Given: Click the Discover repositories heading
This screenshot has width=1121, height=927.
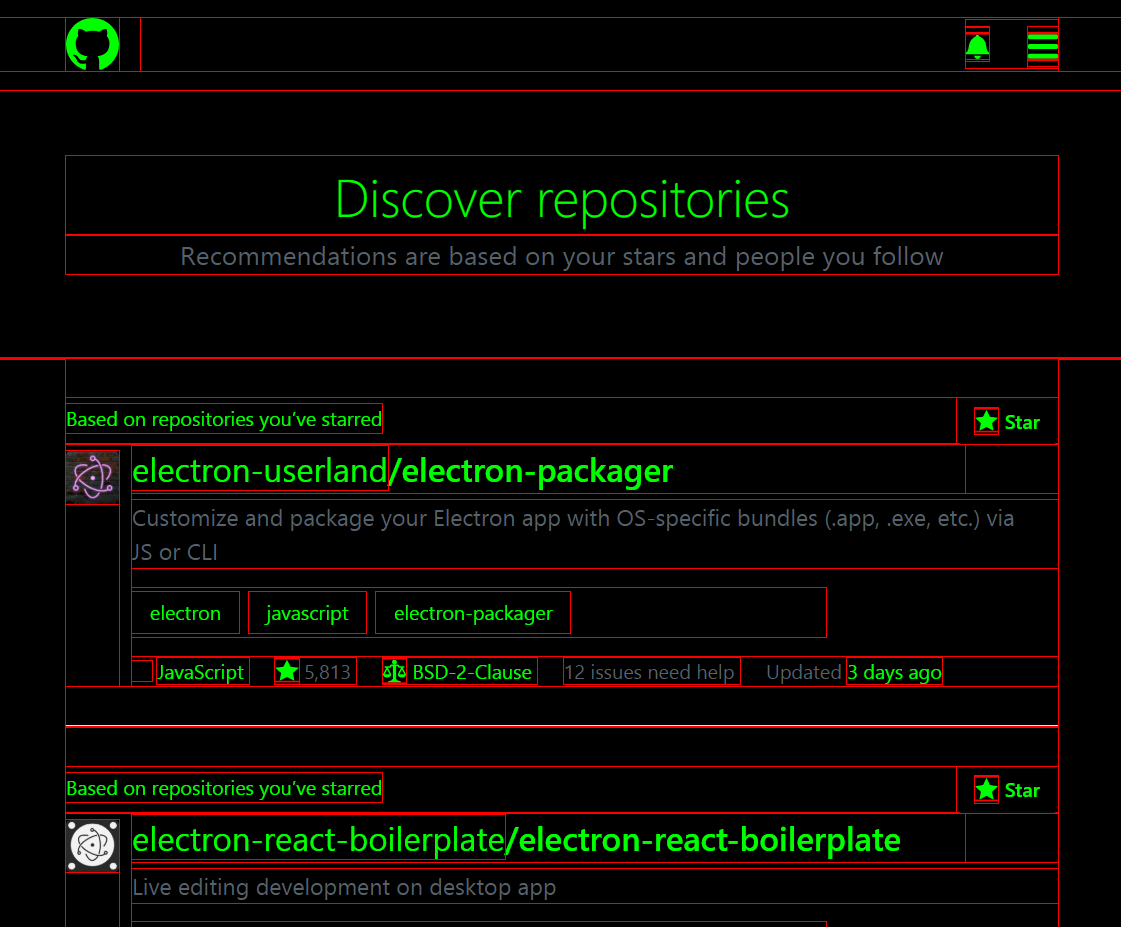Looking at the screenshot, I should pos(562,198).
